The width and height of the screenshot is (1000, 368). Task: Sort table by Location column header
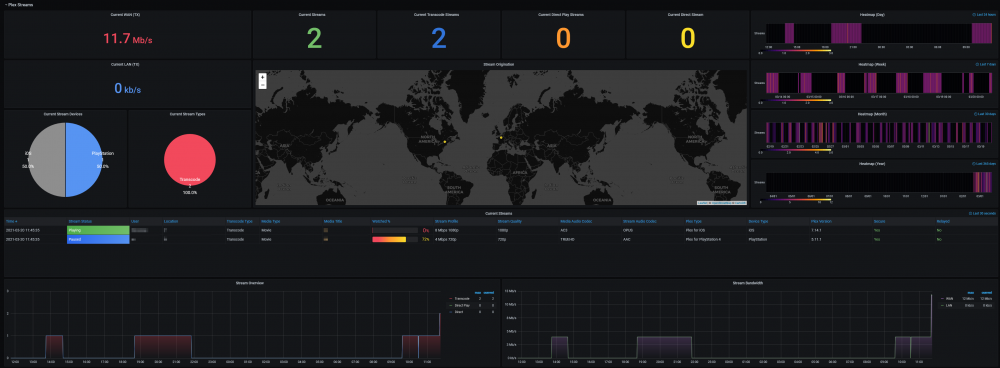170,221
